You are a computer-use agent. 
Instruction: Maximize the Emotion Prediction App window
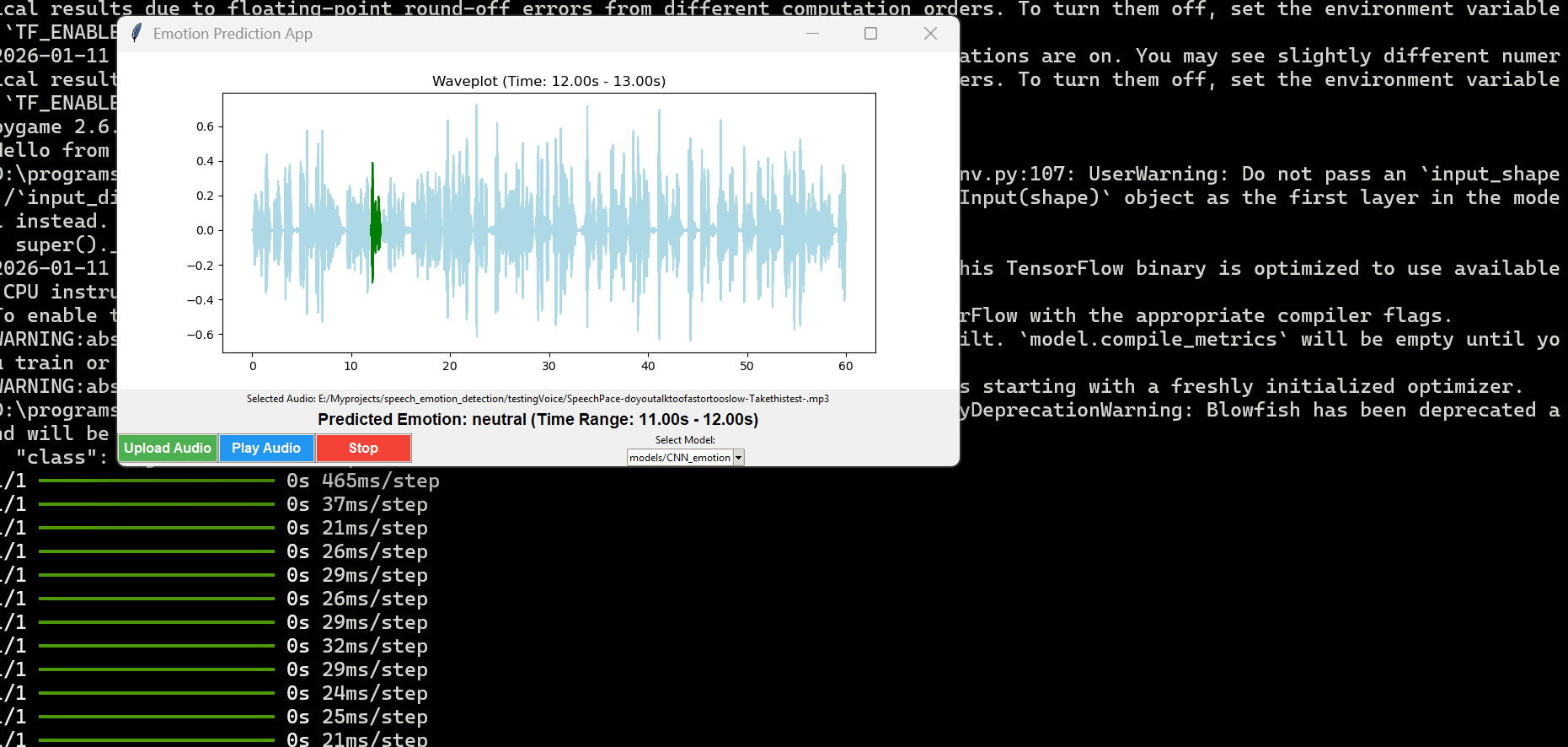click(871, 34)
